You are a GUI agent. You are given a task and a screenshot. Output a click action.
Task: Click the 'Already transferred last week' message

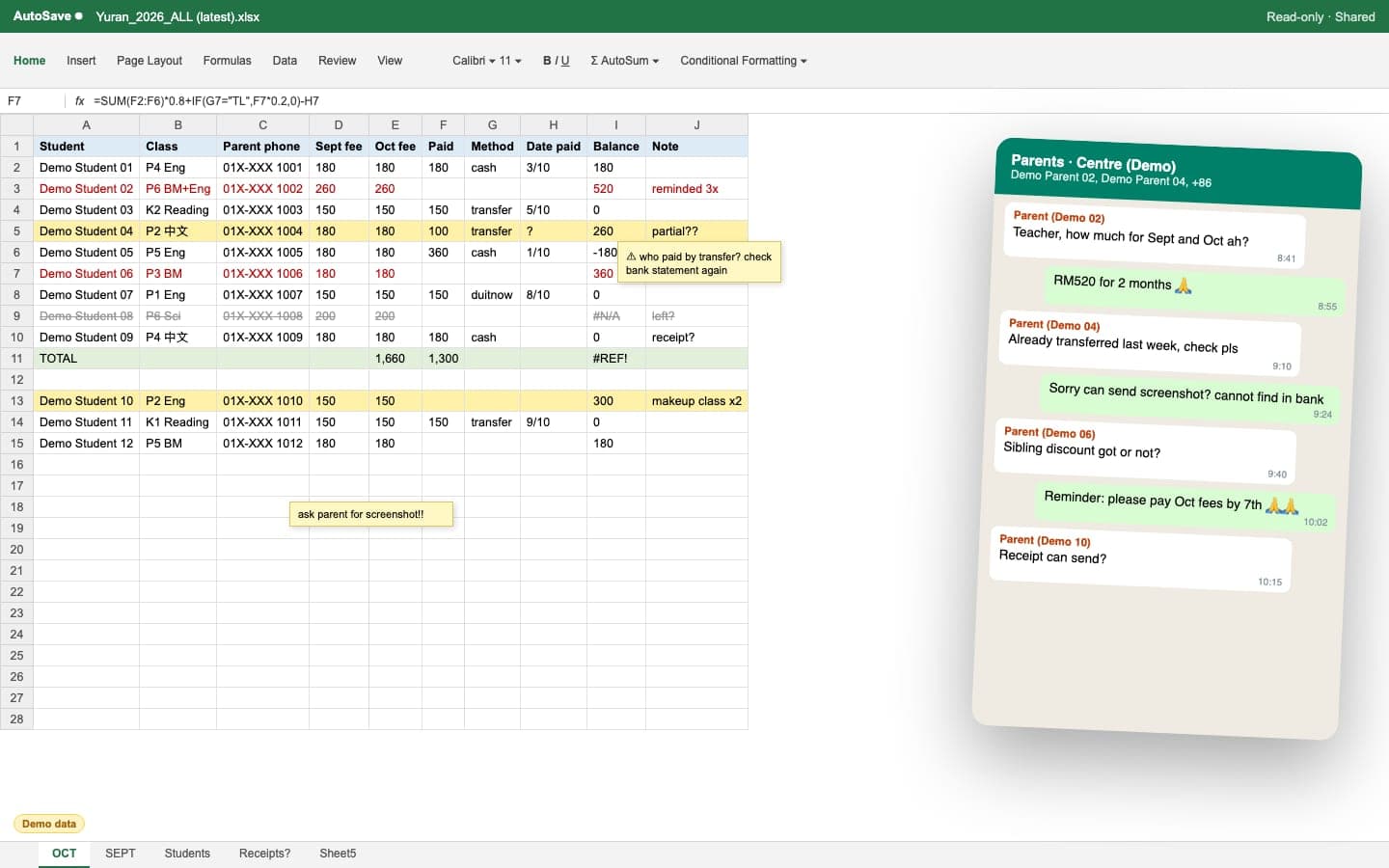(x=1150, y=343)
